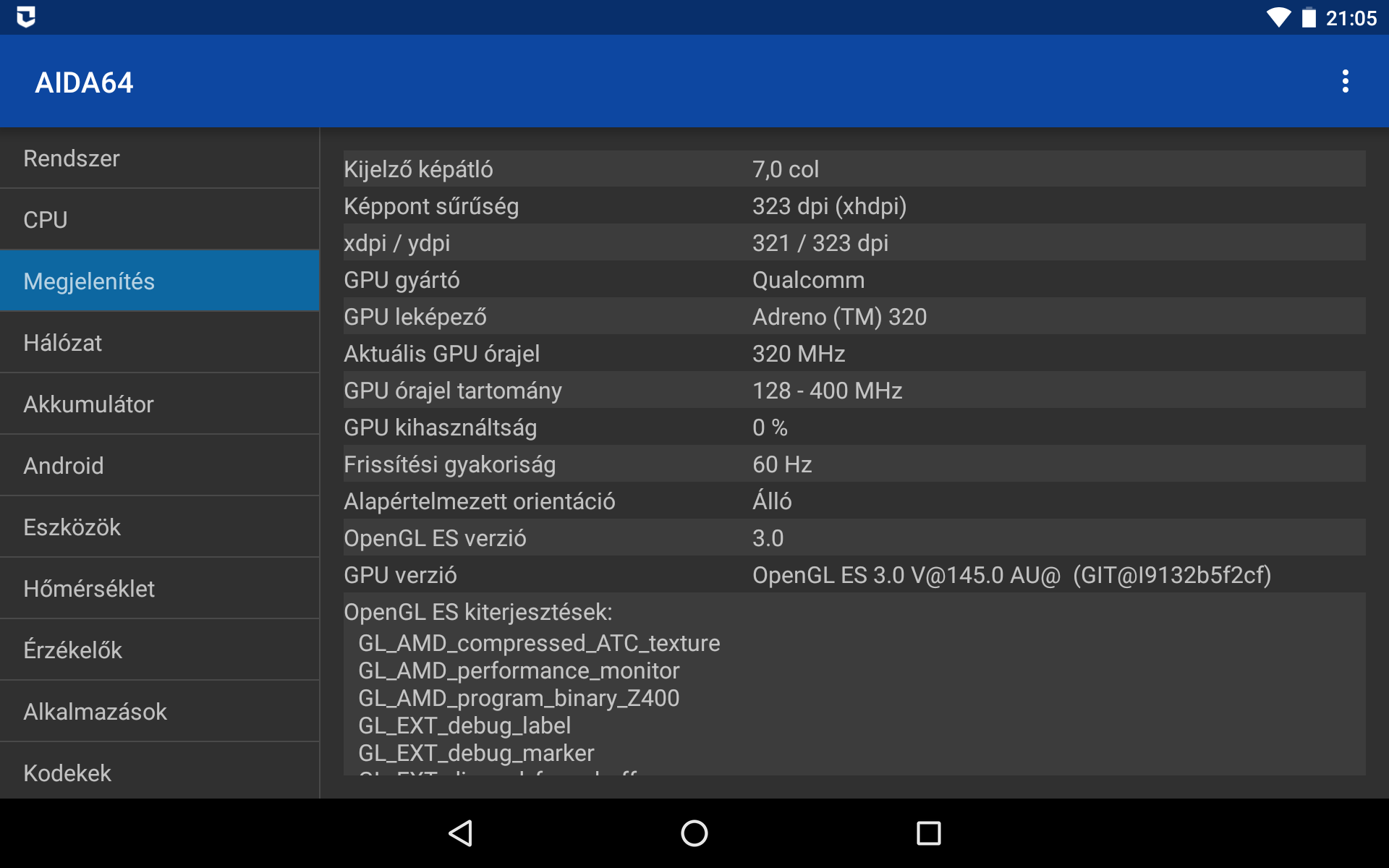
Task: Select the OpenGL ES verzió label
Action: pos(435,538)
